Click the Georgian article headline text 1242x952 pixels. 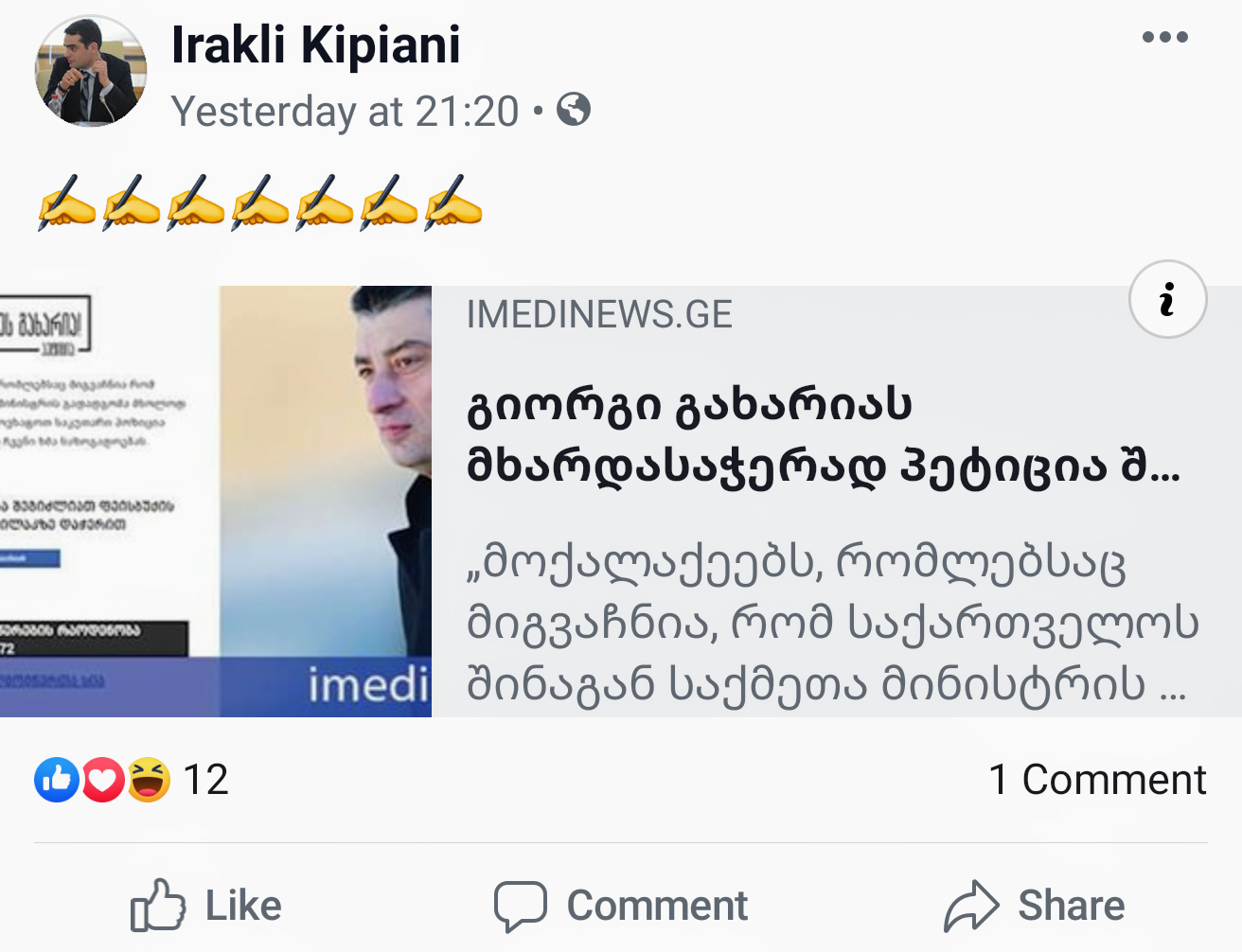pyautogui.click(x=822, y=435)
